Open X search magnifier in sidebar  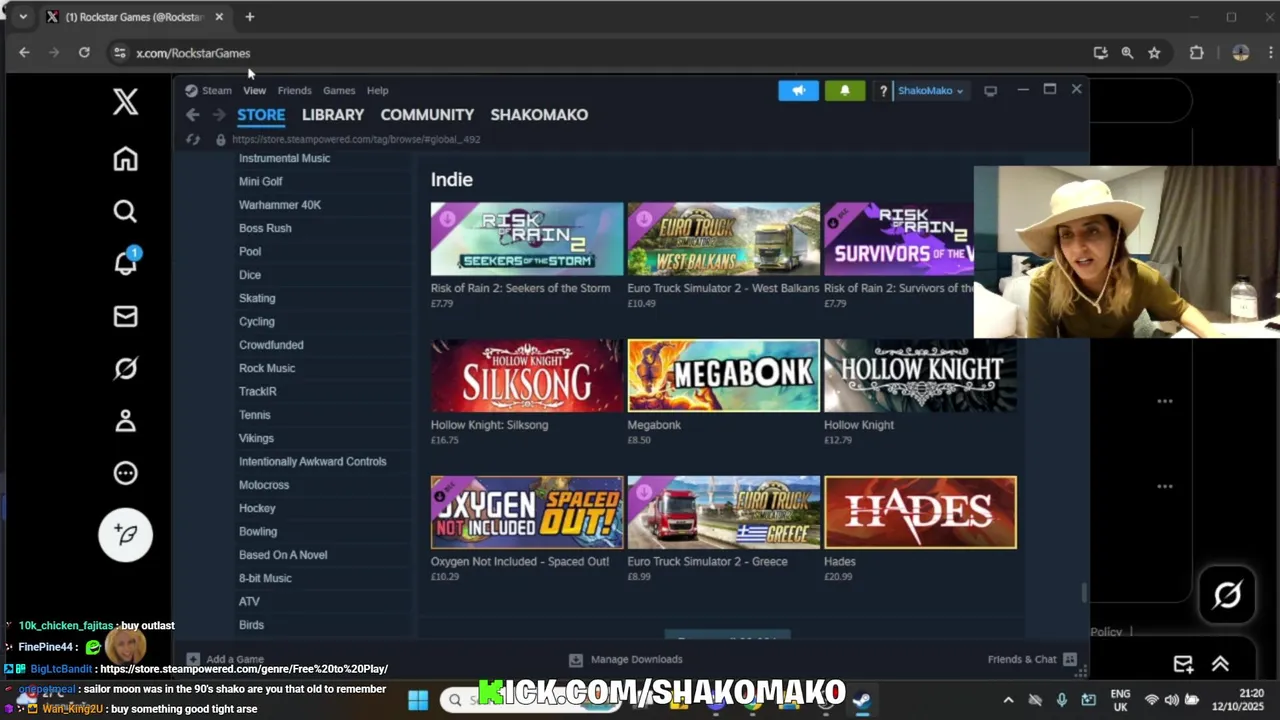click(125, 211)
